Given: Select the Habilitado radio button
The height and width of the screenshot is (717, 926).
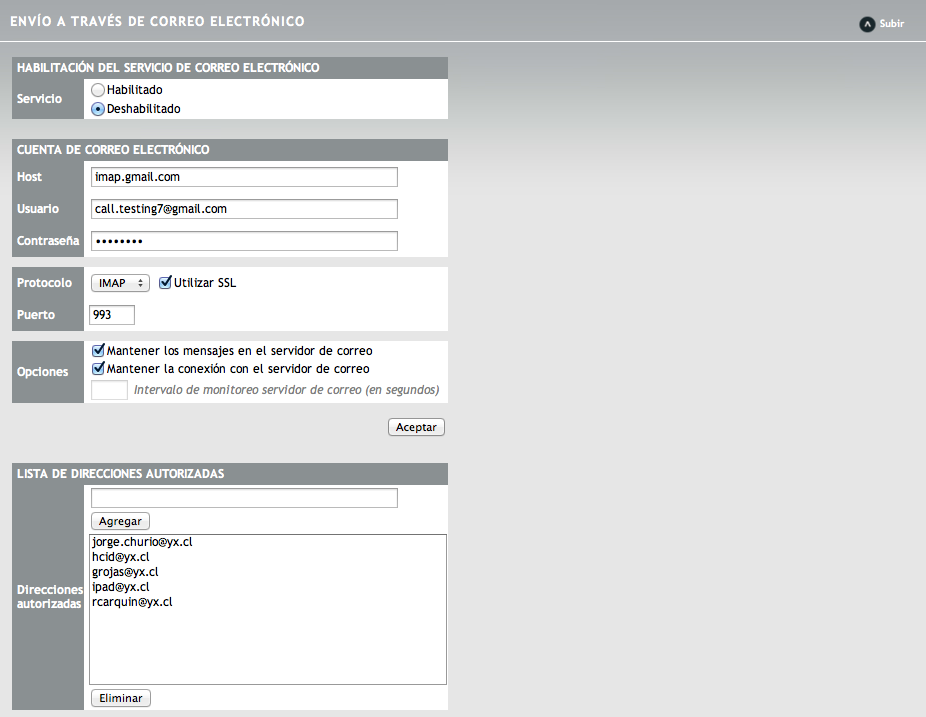Looking at the screenshot, I should click(x=98, y=90).
